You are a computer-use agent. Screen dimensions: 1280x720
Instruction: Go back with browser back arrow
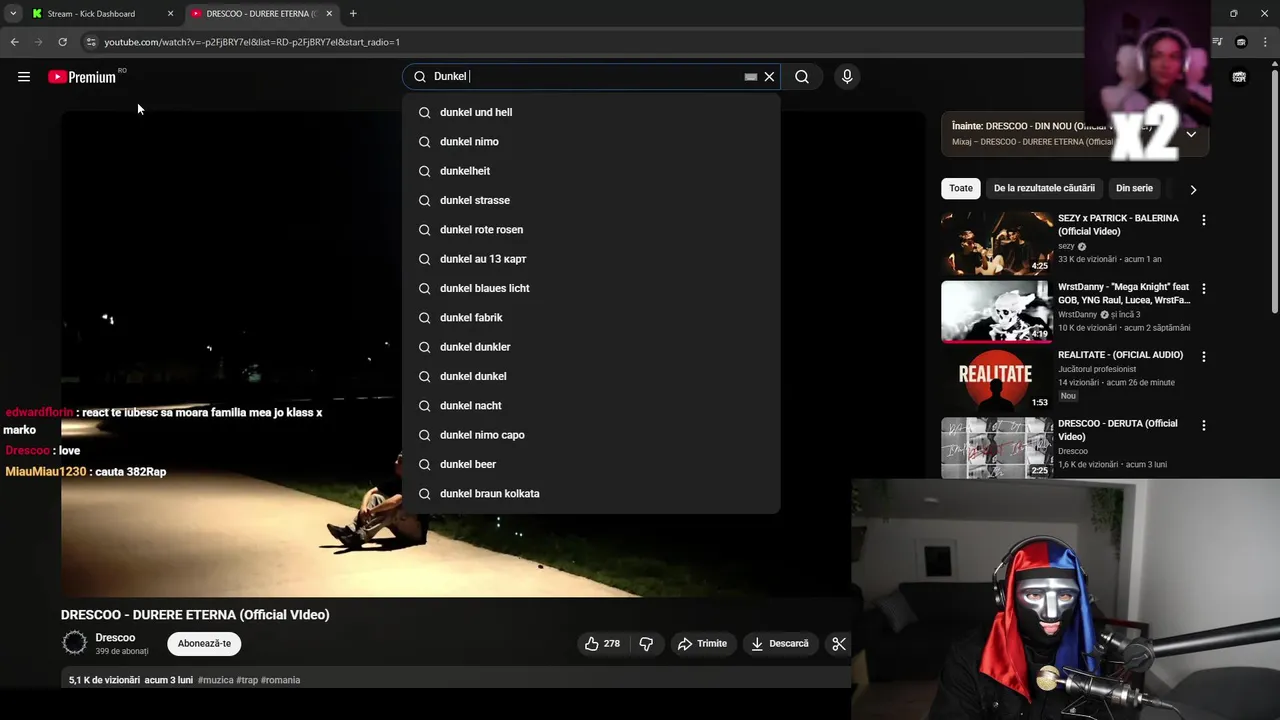tap(15, 42)
